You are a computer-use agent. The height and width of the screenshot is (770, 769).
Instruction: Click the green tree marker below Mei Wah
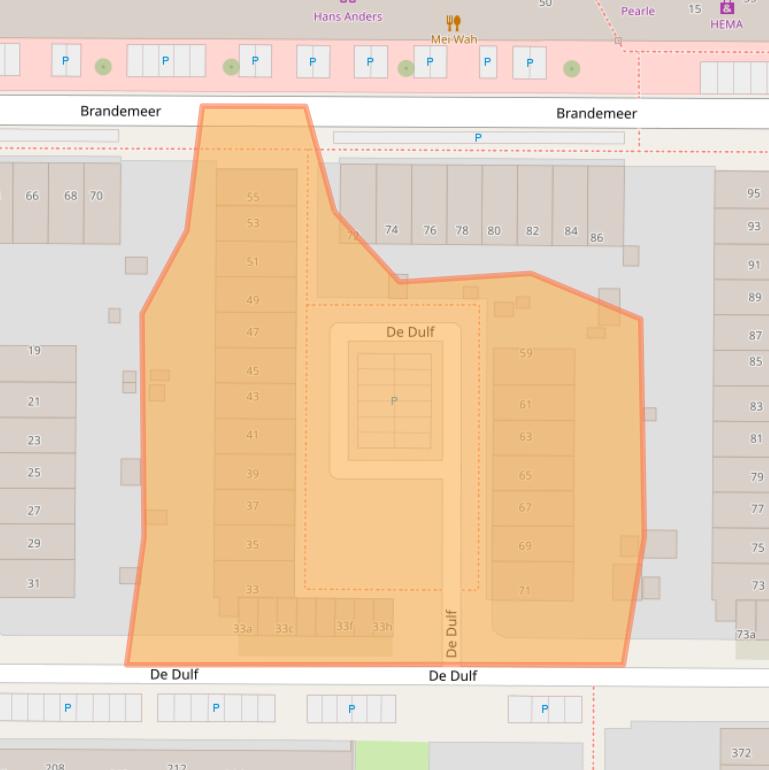(406, 68)
